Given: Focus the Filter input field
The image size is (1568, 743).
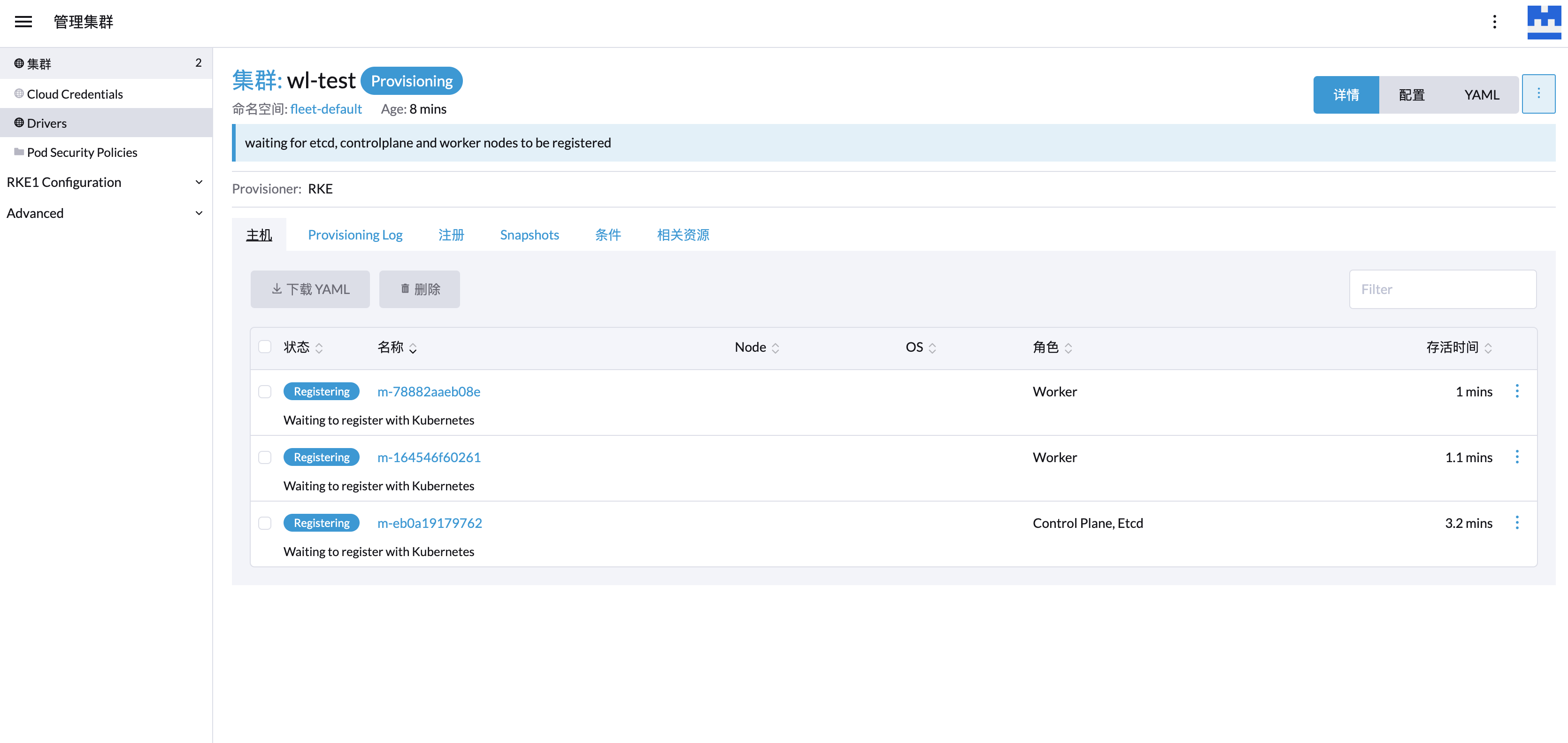Looking at the screenshot, I should point(1443,289).
